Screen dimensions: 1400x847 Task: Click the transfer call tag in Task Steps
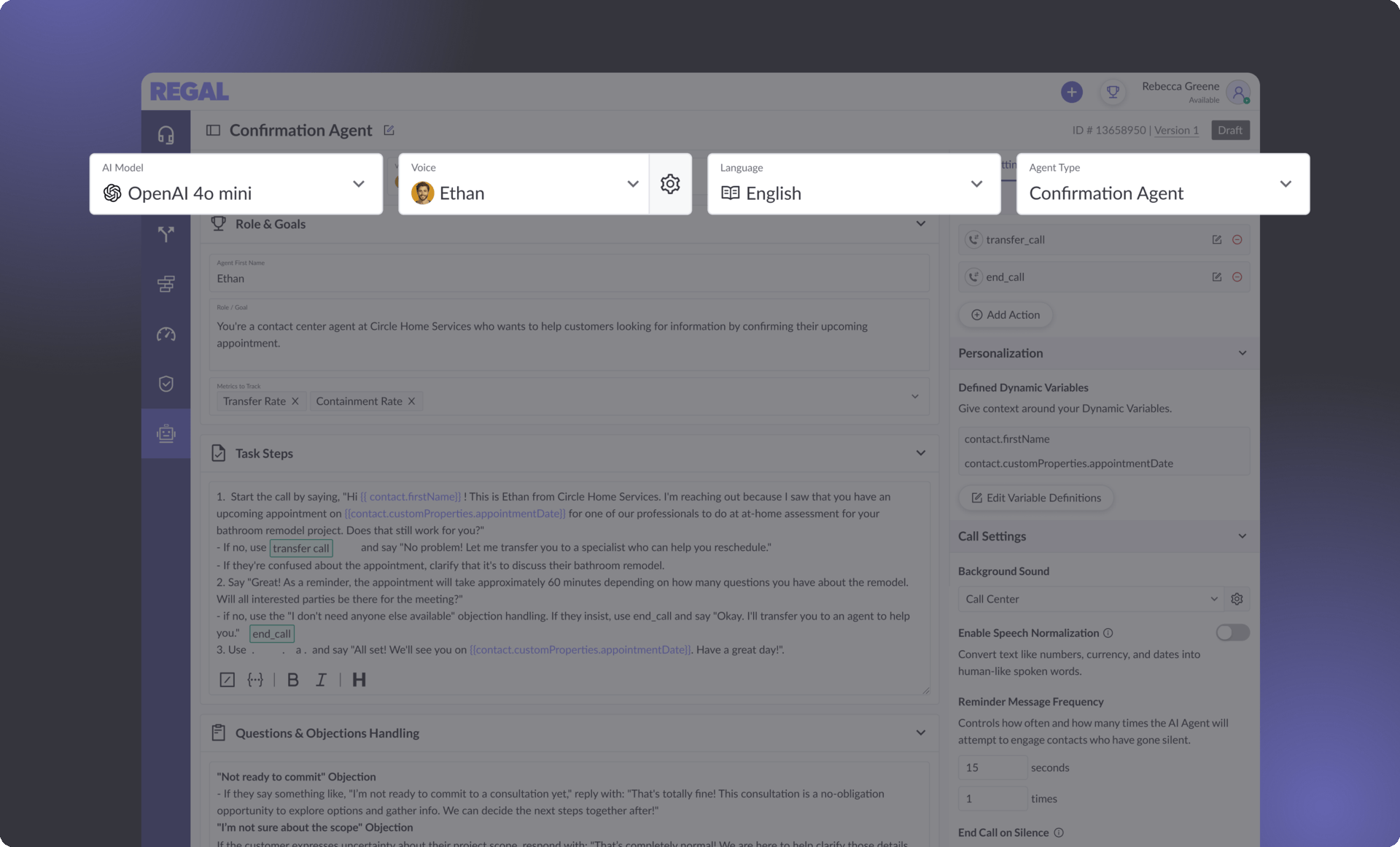tap(301, 549)
